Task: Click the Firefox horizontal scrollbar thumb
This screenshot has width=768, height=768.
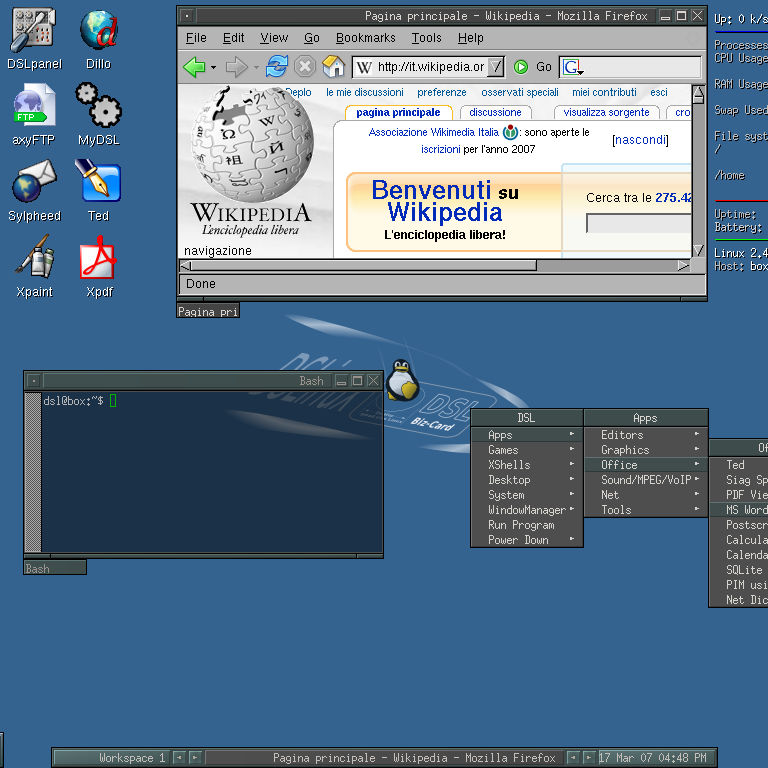Action: point(363,265)
